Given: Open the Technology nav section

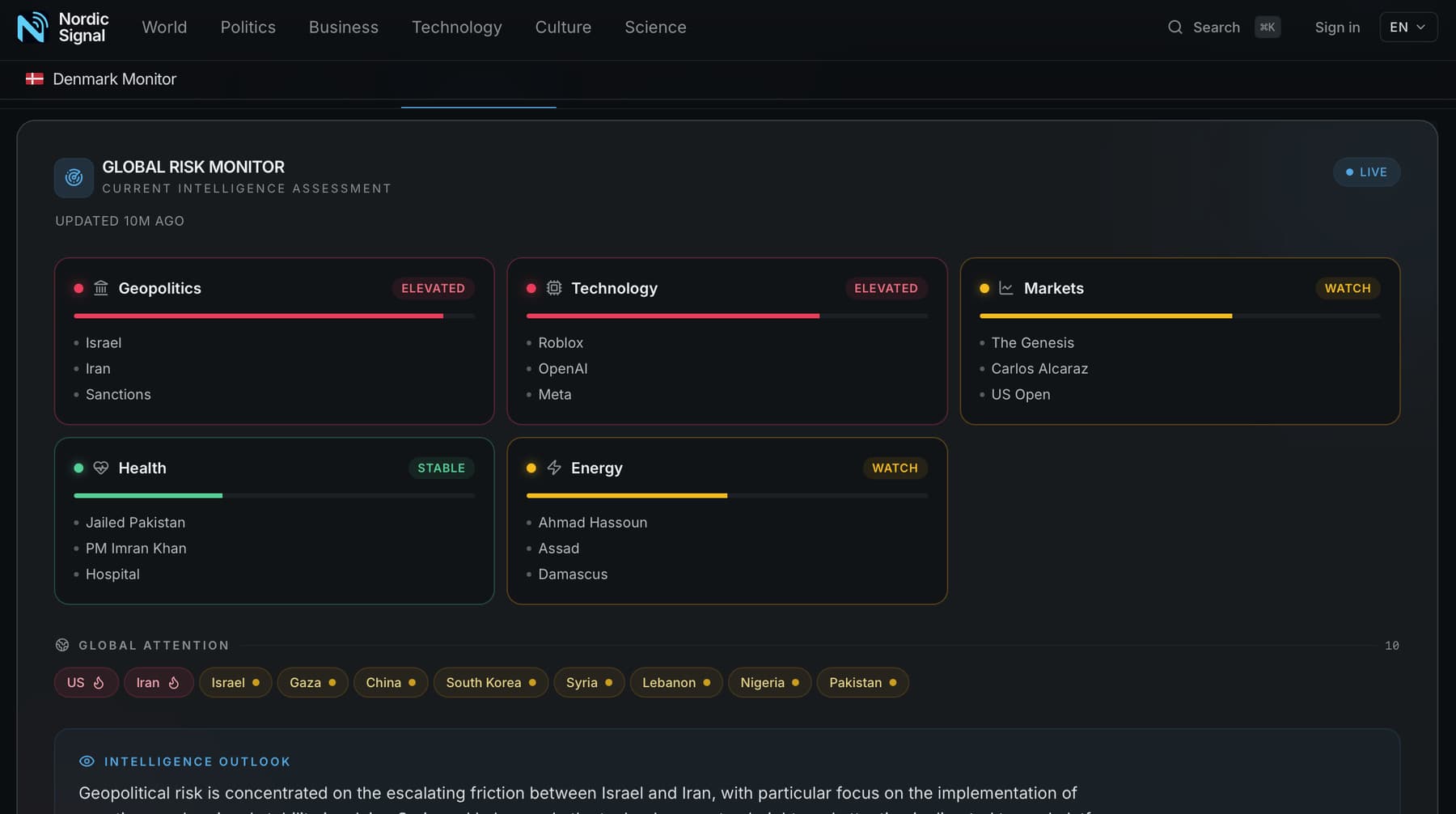Looking at the screenshot, I should (457, 28).
